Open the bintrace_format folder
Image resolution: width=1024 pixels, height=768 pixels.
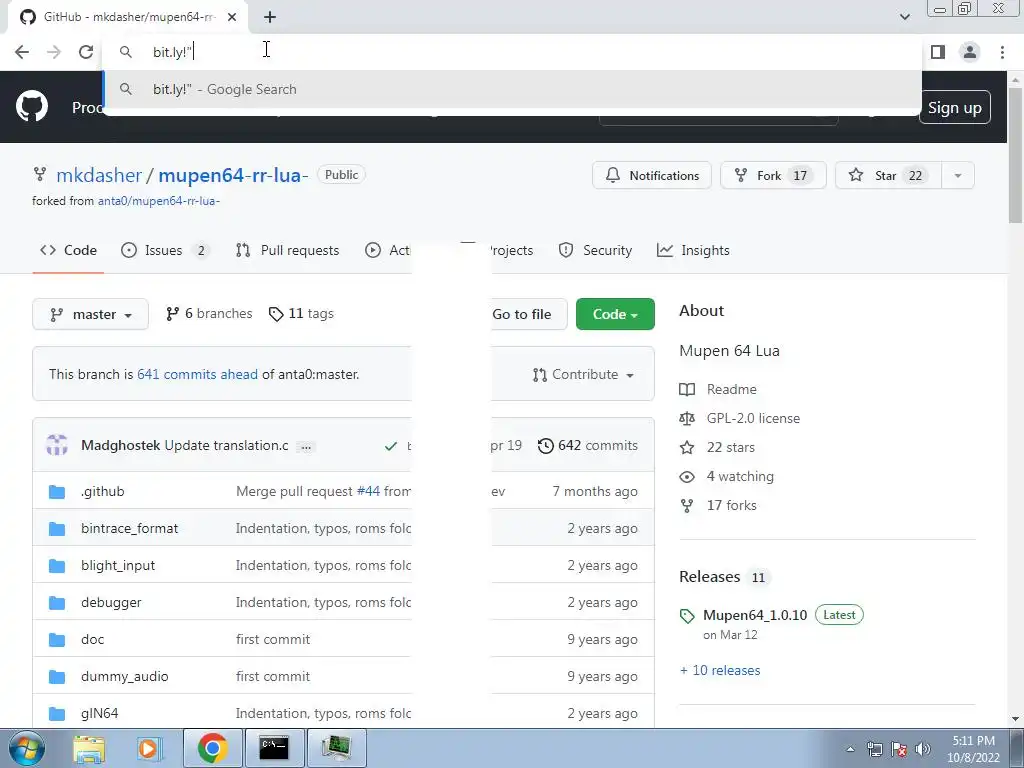coord(129,529)
